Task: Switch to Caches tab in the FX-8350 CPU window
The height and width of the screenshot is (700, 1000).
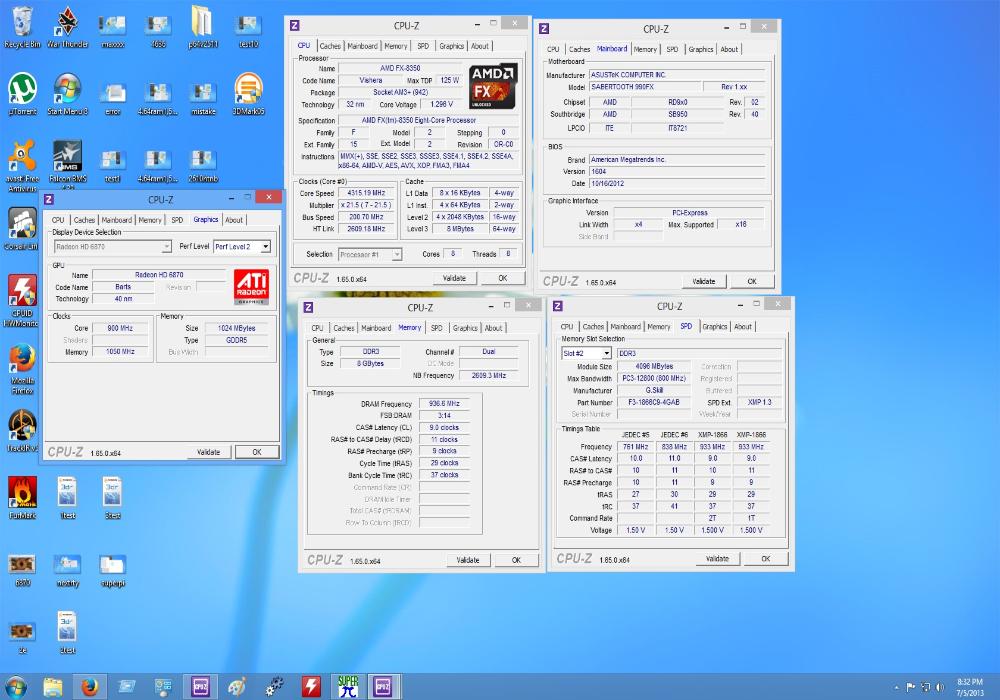Action: (x=330, y=46)
